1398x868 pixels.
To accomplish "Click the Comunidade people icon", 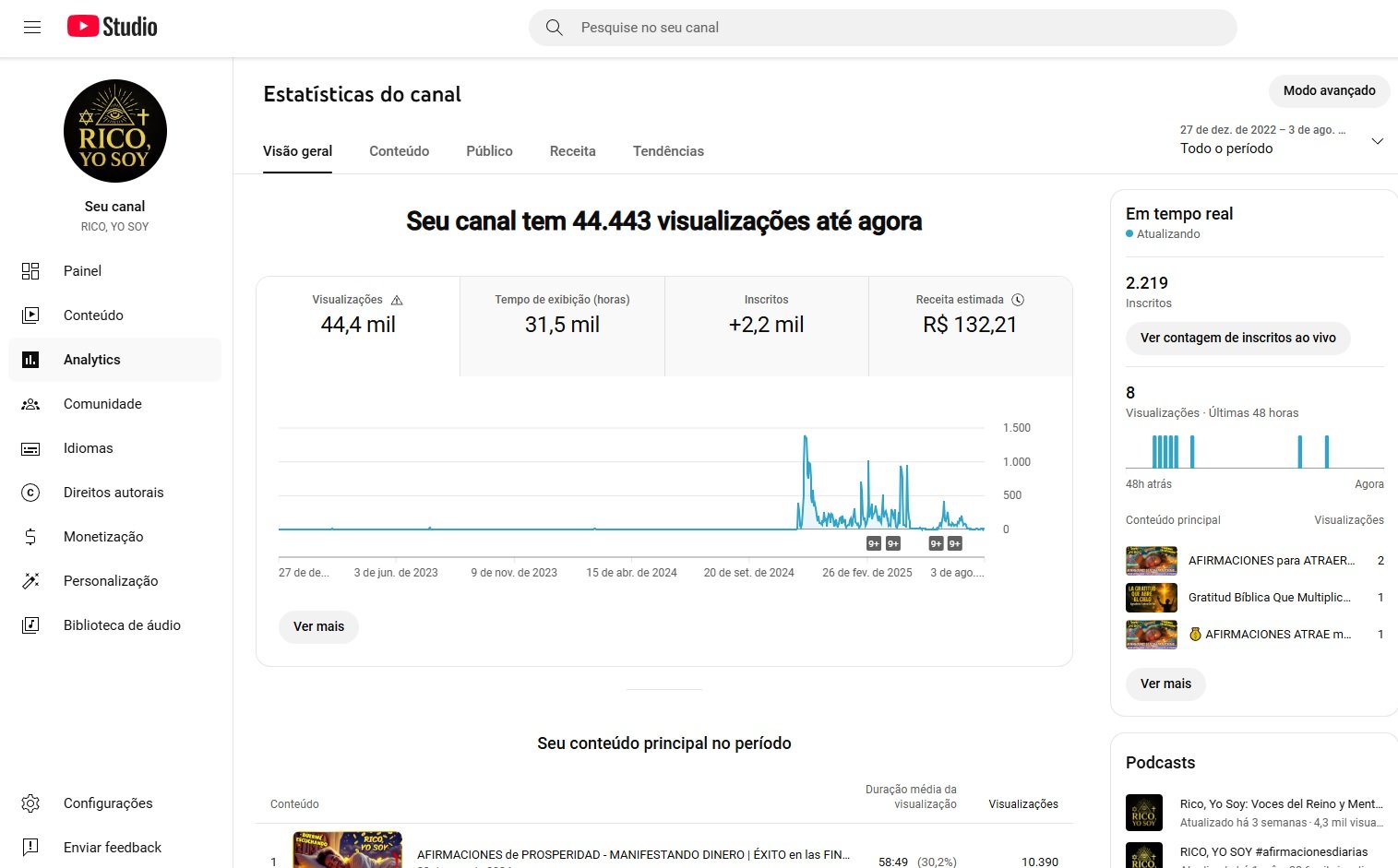I will click(30, 404).
